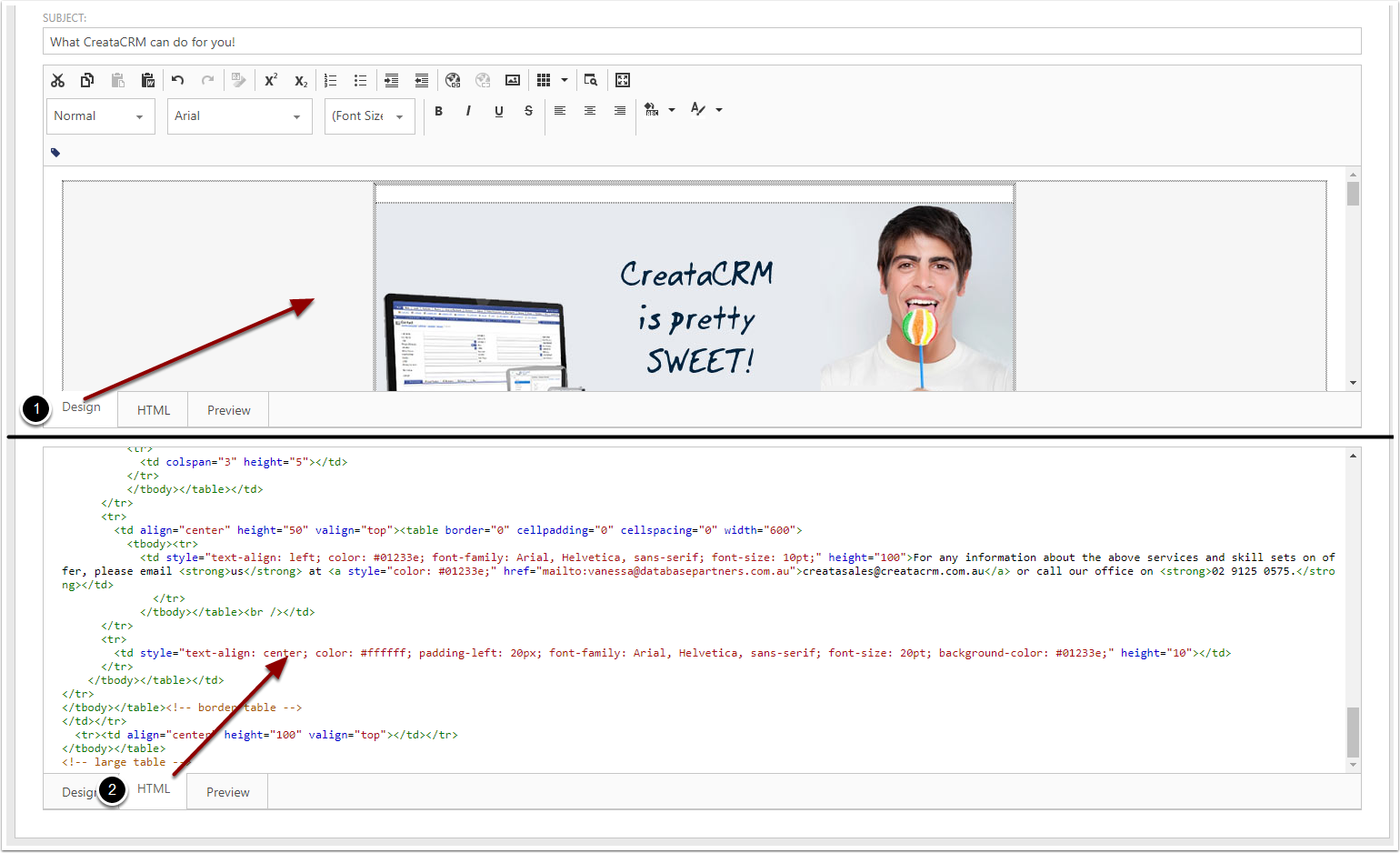The height and width of the screenshot is (853, 1400).
Task: Click the Subject input field
Action: tap(702, 42)
